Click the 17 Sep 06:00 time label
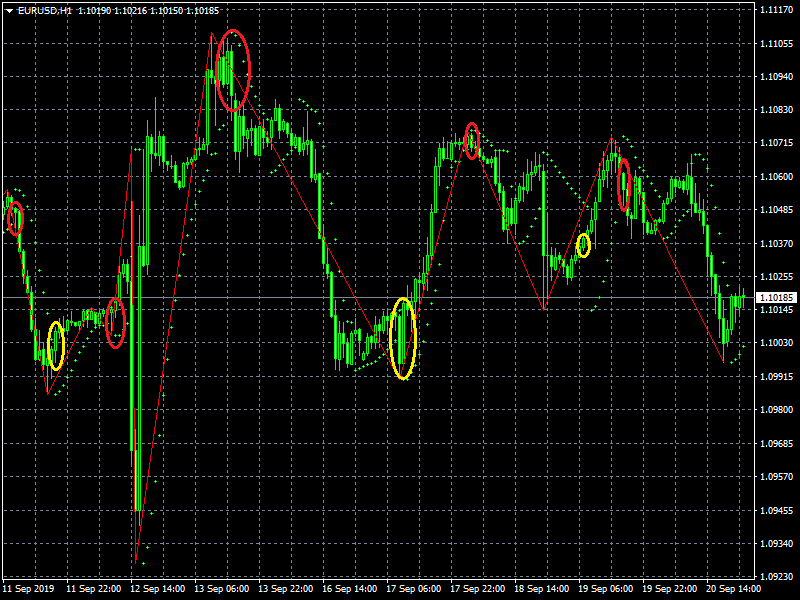 pos(414,589)
